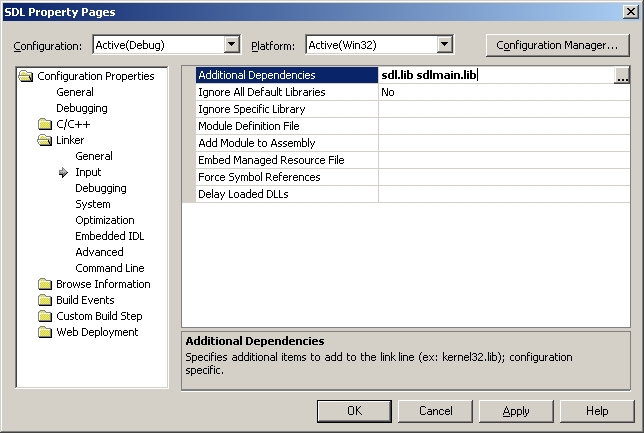Select the Linker tree node
The height and width of the screenshot is (433, 644).
coord(70,140)
